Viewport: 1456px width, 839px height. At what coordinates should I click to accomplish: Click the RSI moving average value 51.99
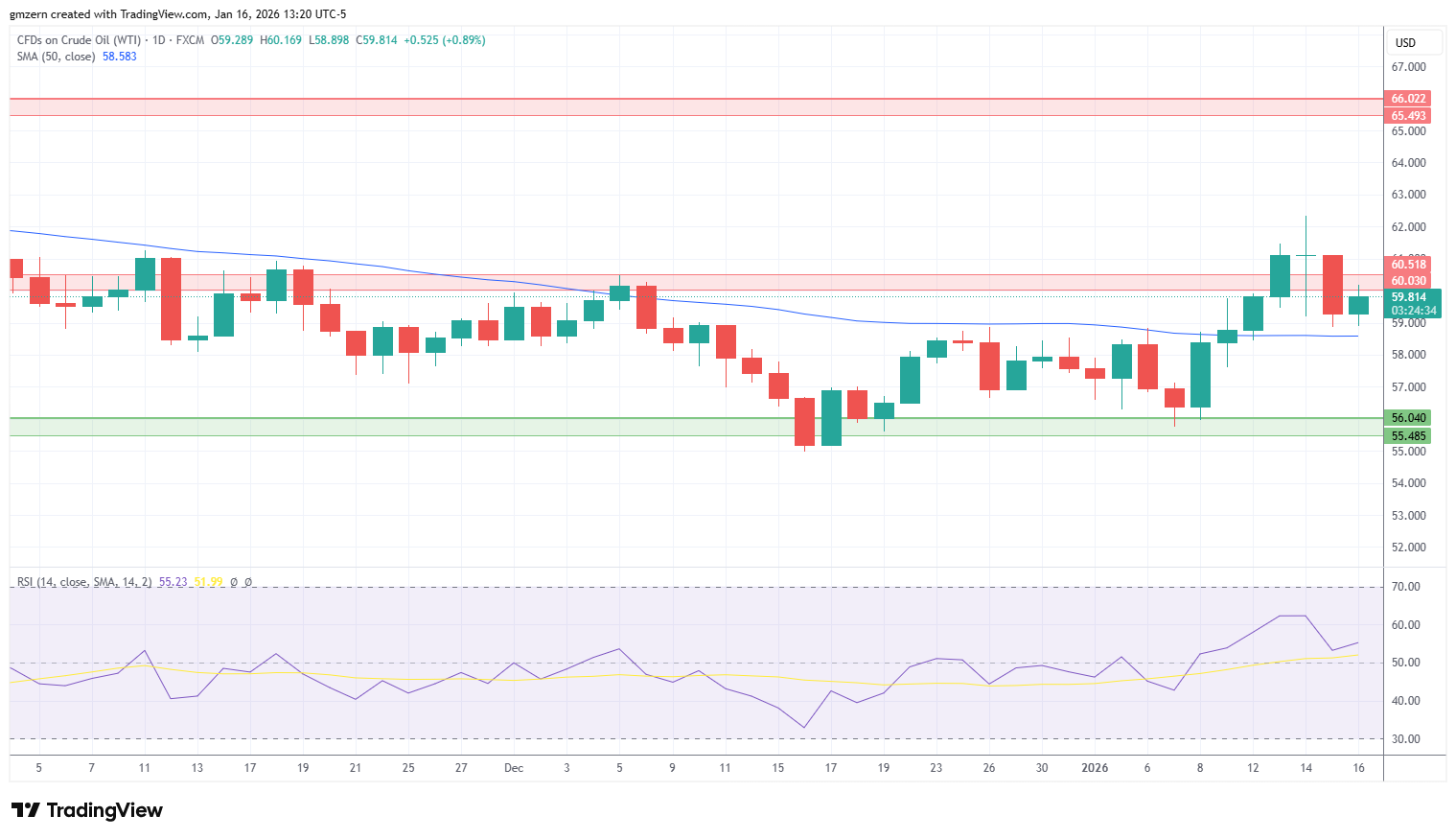[x=208, y=582]
